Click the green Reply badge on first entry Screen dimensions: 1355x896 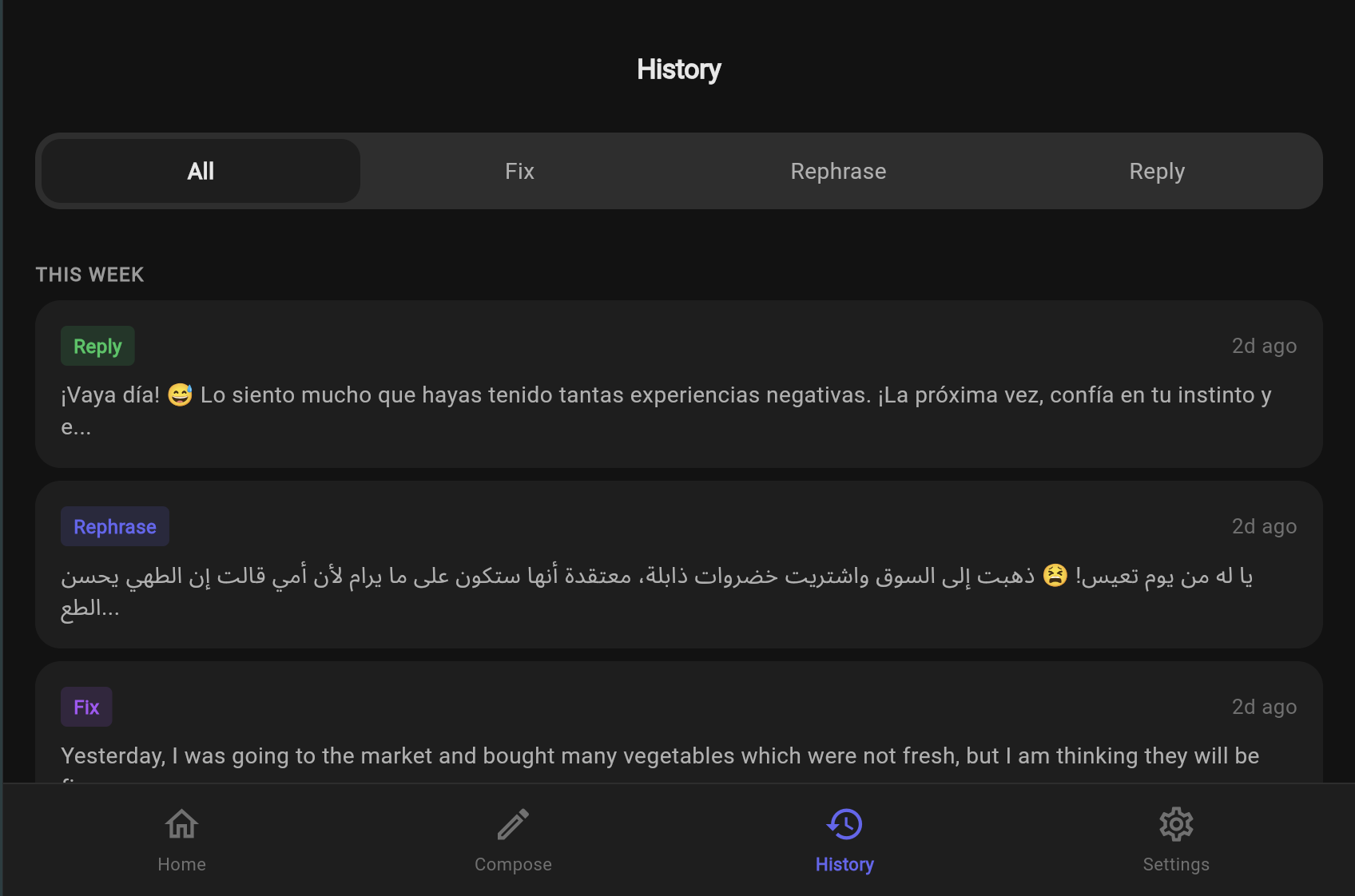(x=97, y=346)
